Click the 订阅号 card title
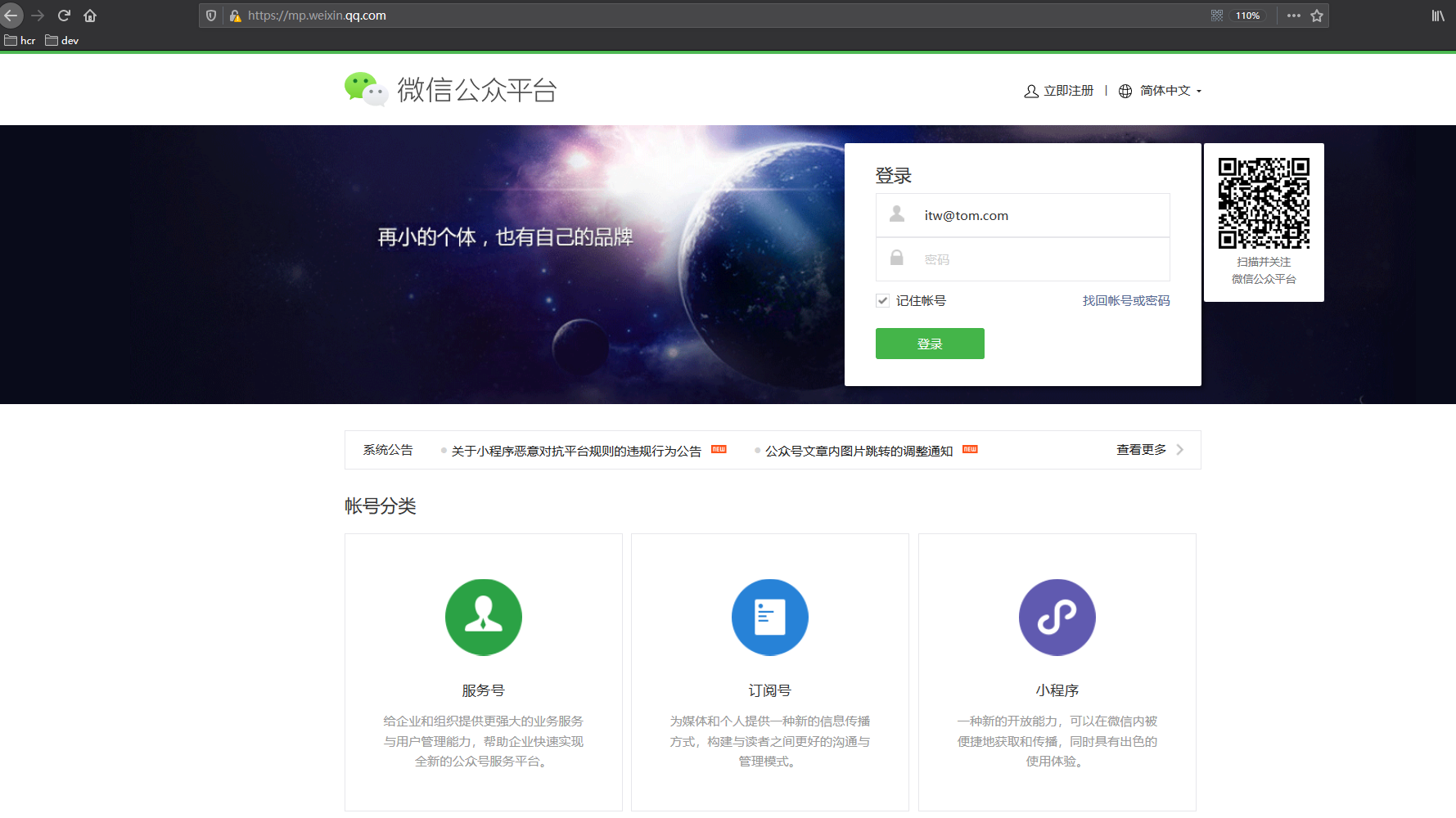1456x818 pixels. 770,690
